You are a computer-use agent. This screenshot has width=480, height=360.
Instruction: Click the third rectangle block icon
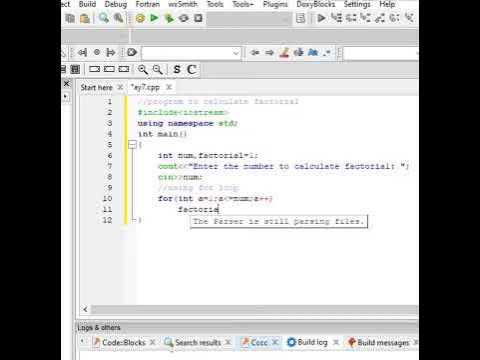(124, 69)
